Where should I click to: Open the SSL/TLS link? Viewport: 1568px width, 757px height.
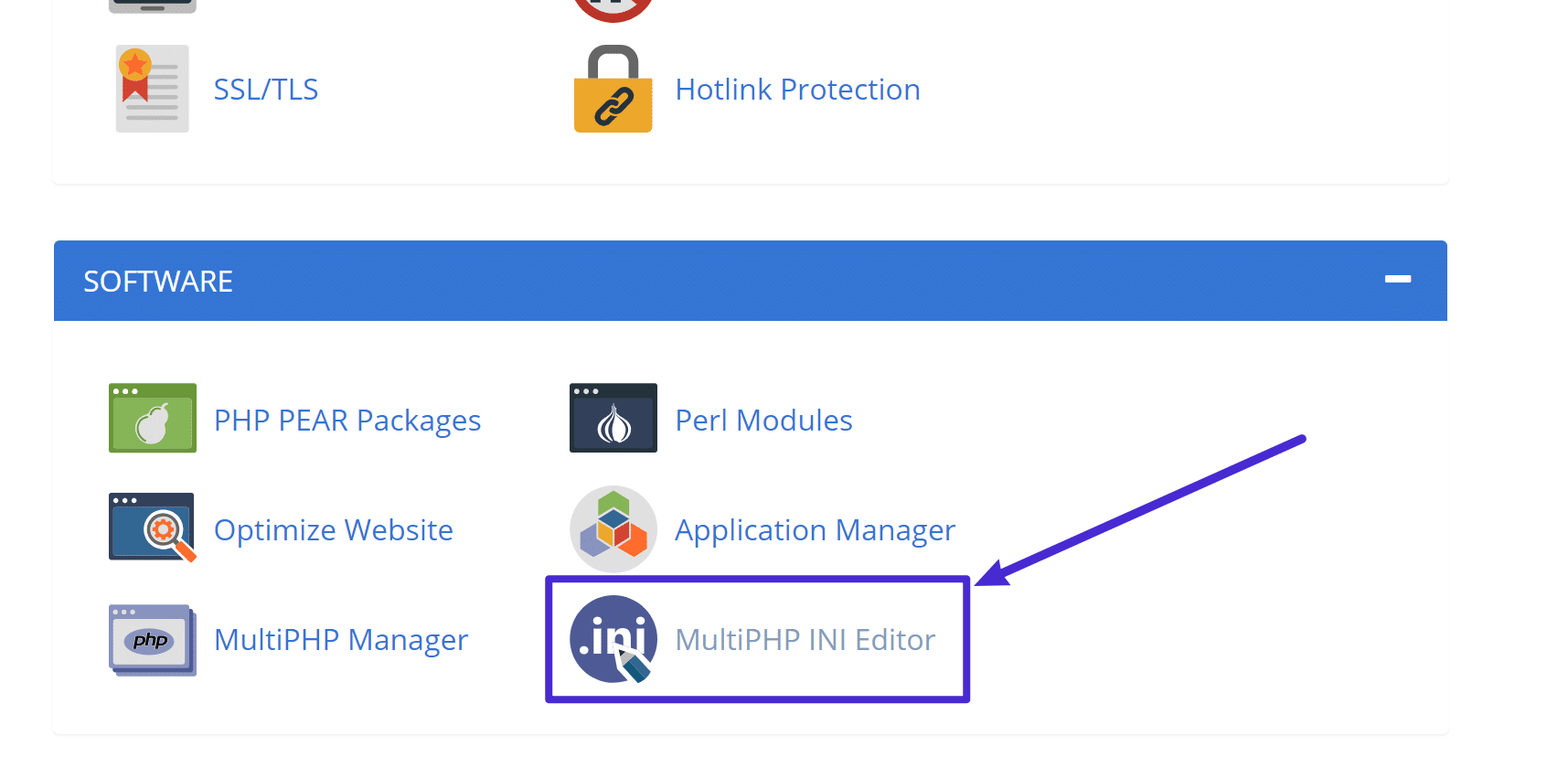click(x=265, y=90)
